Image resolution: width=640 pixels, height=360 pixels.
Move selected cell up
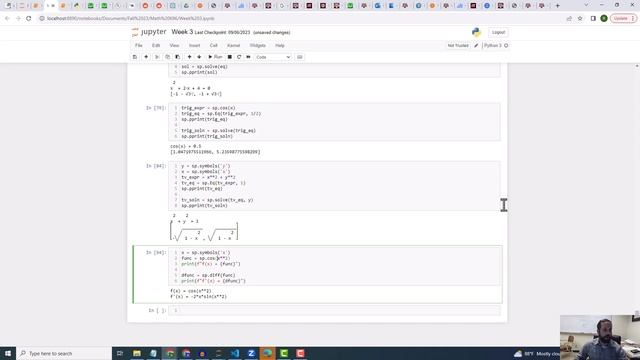pyautogui.click(x=189, y=57)
